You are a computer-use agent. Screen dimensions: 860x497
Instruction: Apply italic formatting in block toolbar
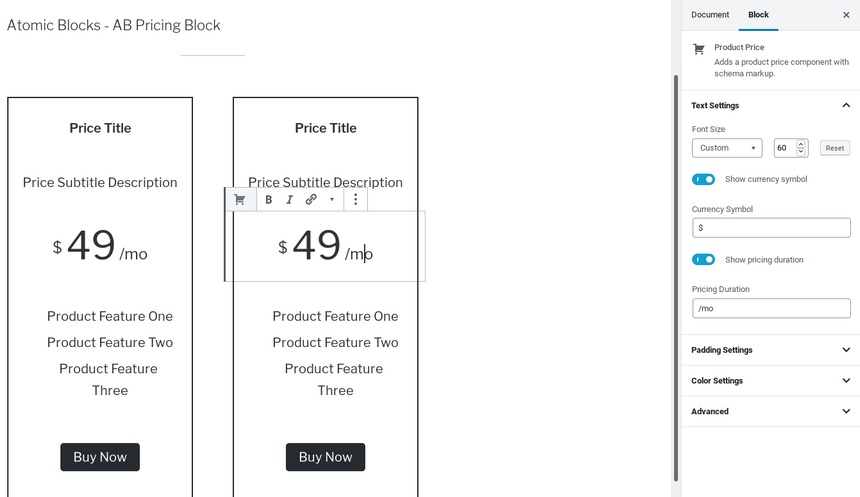click(290, 200)
